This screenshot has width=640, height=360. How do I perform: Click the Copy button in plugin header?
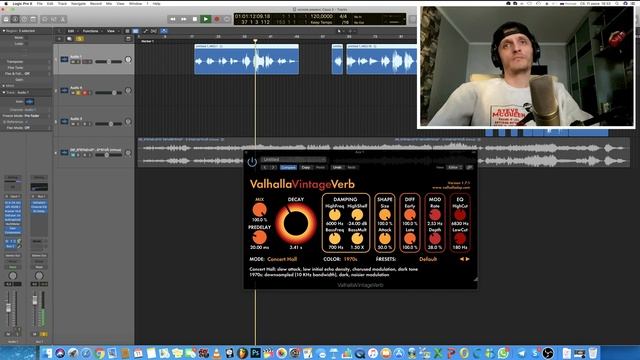click(x=306, y=167)
